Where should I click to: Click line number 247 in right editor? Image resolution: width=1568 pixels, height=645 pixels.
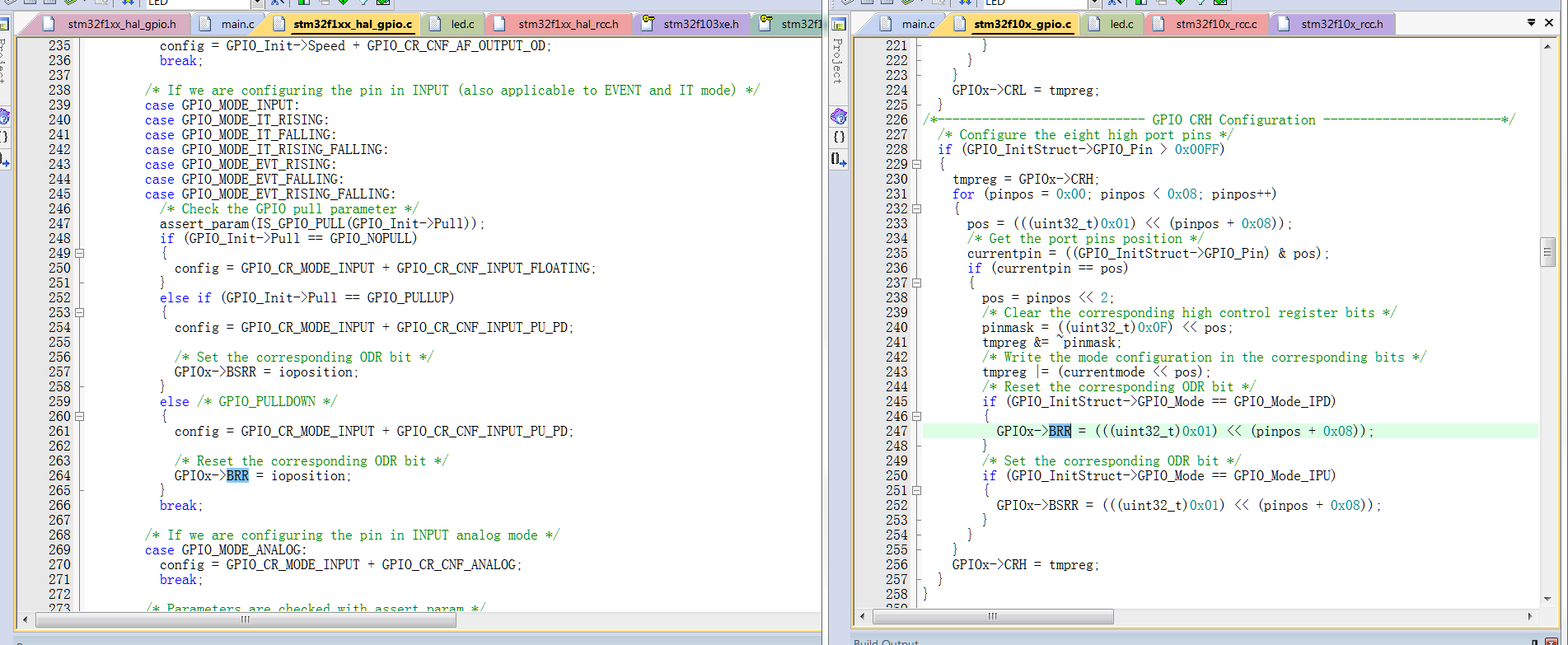click(896, 432)
